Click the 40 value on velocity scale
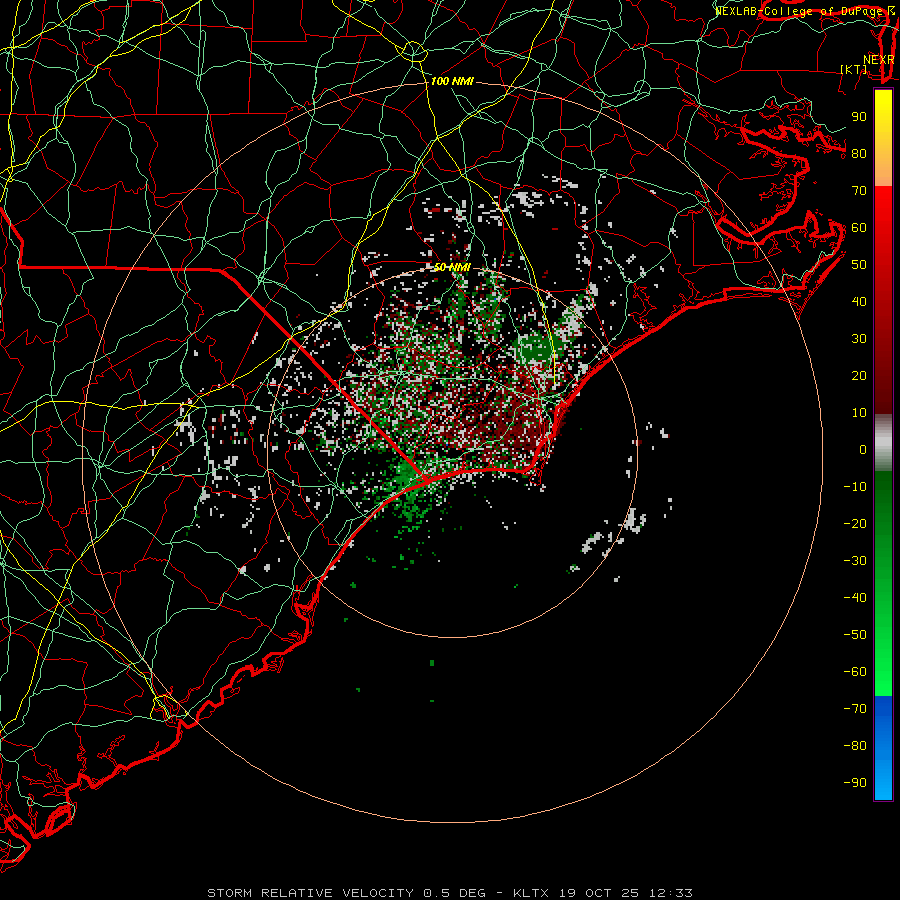900x900 pixels. [859, 302]
